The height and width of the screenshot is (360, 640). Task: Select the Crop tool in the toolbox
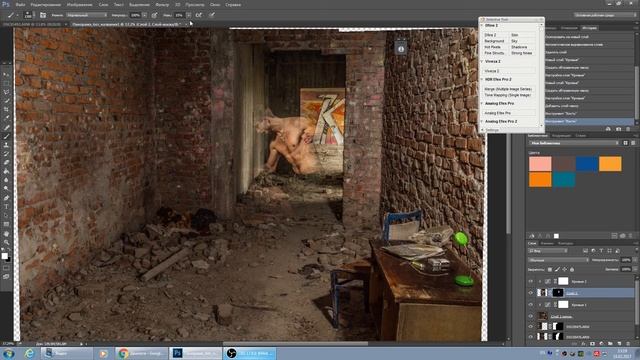tap(7, 109)
